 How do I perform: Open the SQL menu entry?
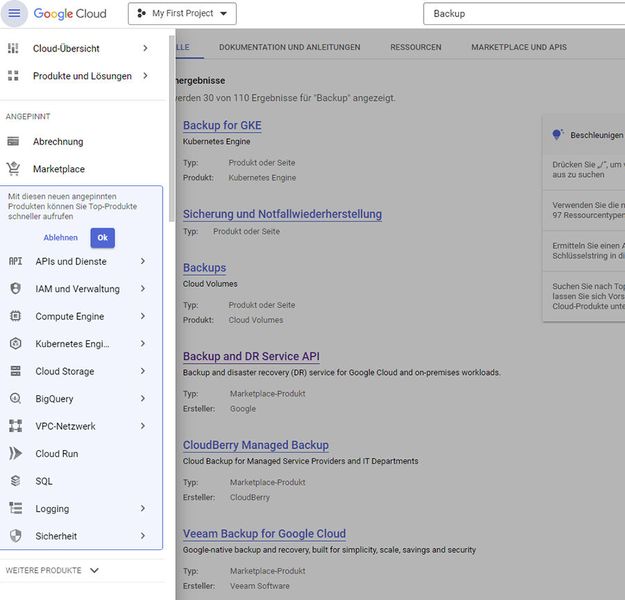pos(44,481)
